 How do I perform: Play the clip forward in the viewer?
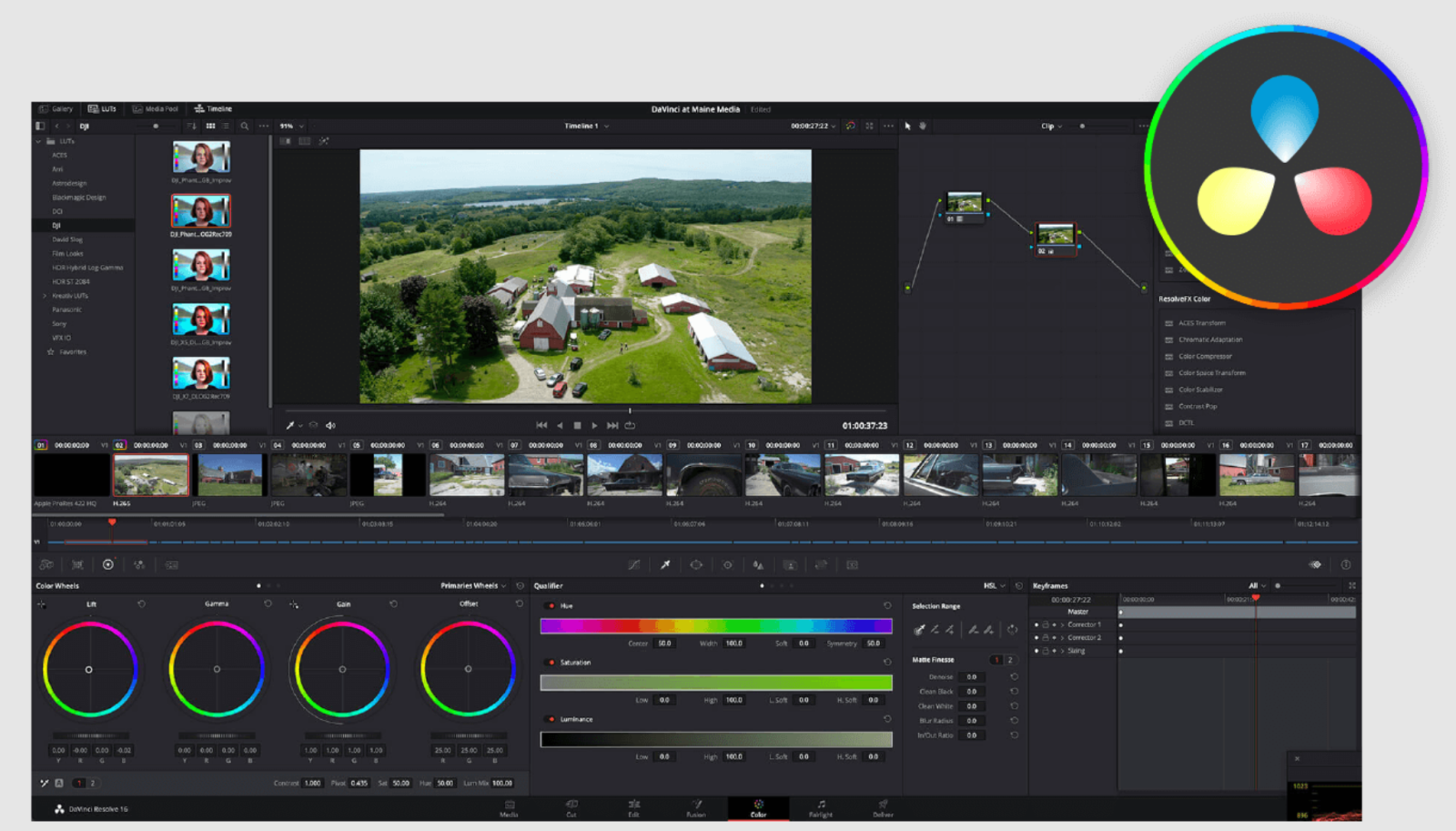594,425
